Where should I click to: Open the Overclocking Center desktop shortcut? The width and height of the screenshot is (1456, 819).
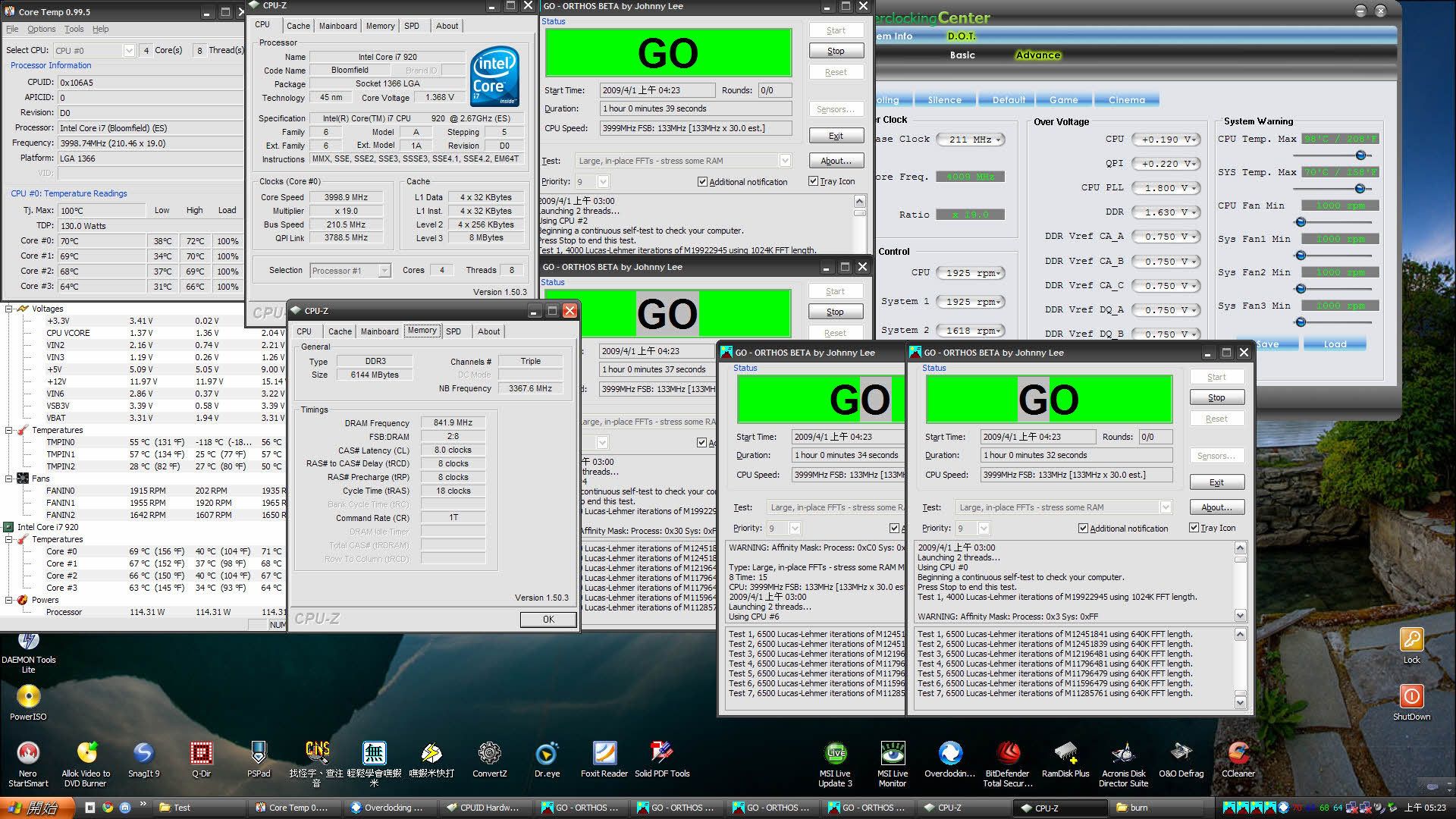pyautogui.click(x=950, y=759)
